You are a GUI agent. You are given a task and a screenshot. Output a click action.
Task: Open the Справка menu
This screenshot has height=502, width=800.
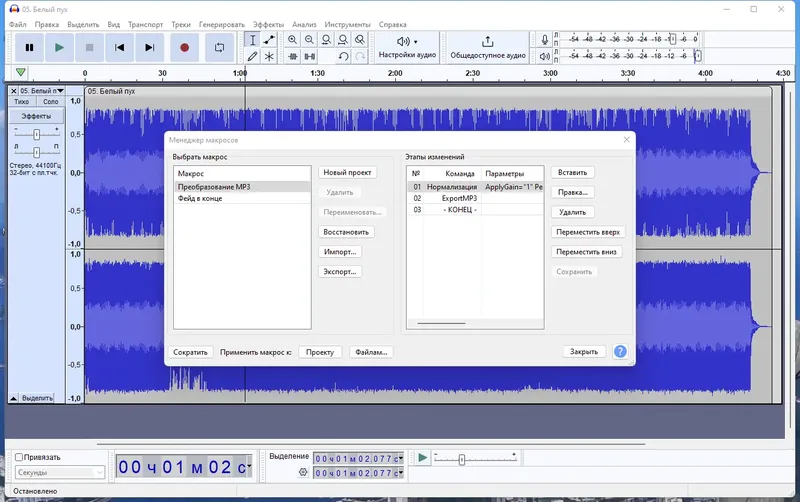coord(392,24)
